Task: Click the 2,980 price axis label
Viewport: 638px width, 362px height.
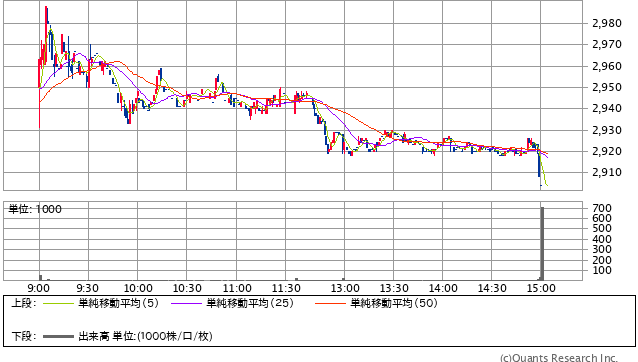Action: 607,23
